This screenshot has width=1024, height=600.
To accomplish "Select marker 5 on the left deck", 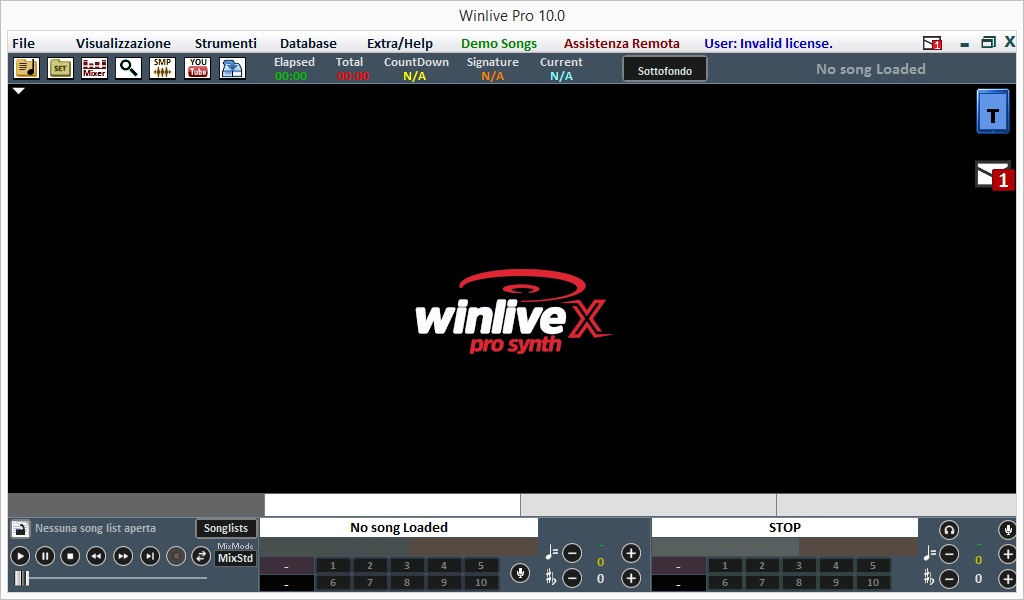I will 481,565.
